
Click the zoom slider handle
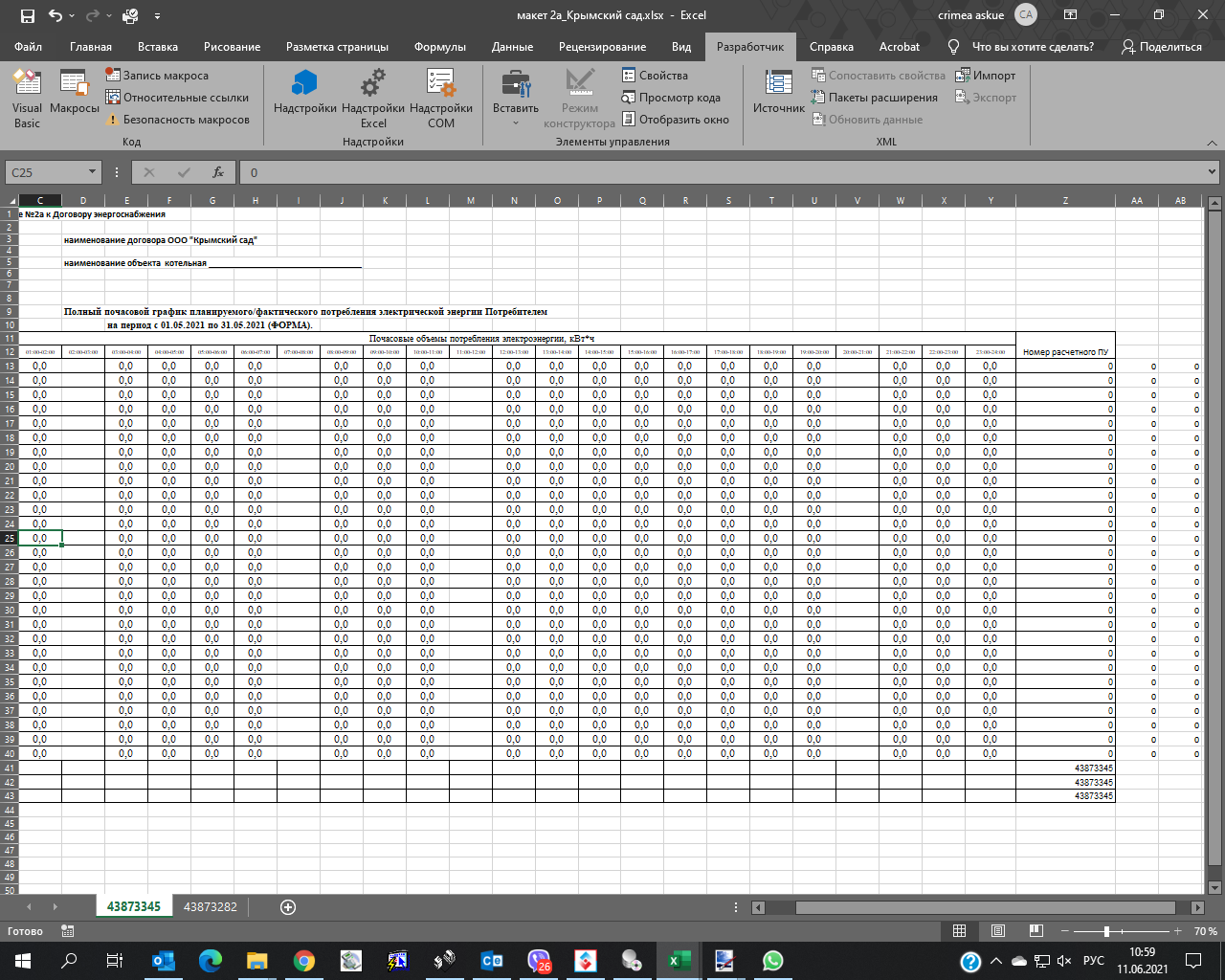1107,931
